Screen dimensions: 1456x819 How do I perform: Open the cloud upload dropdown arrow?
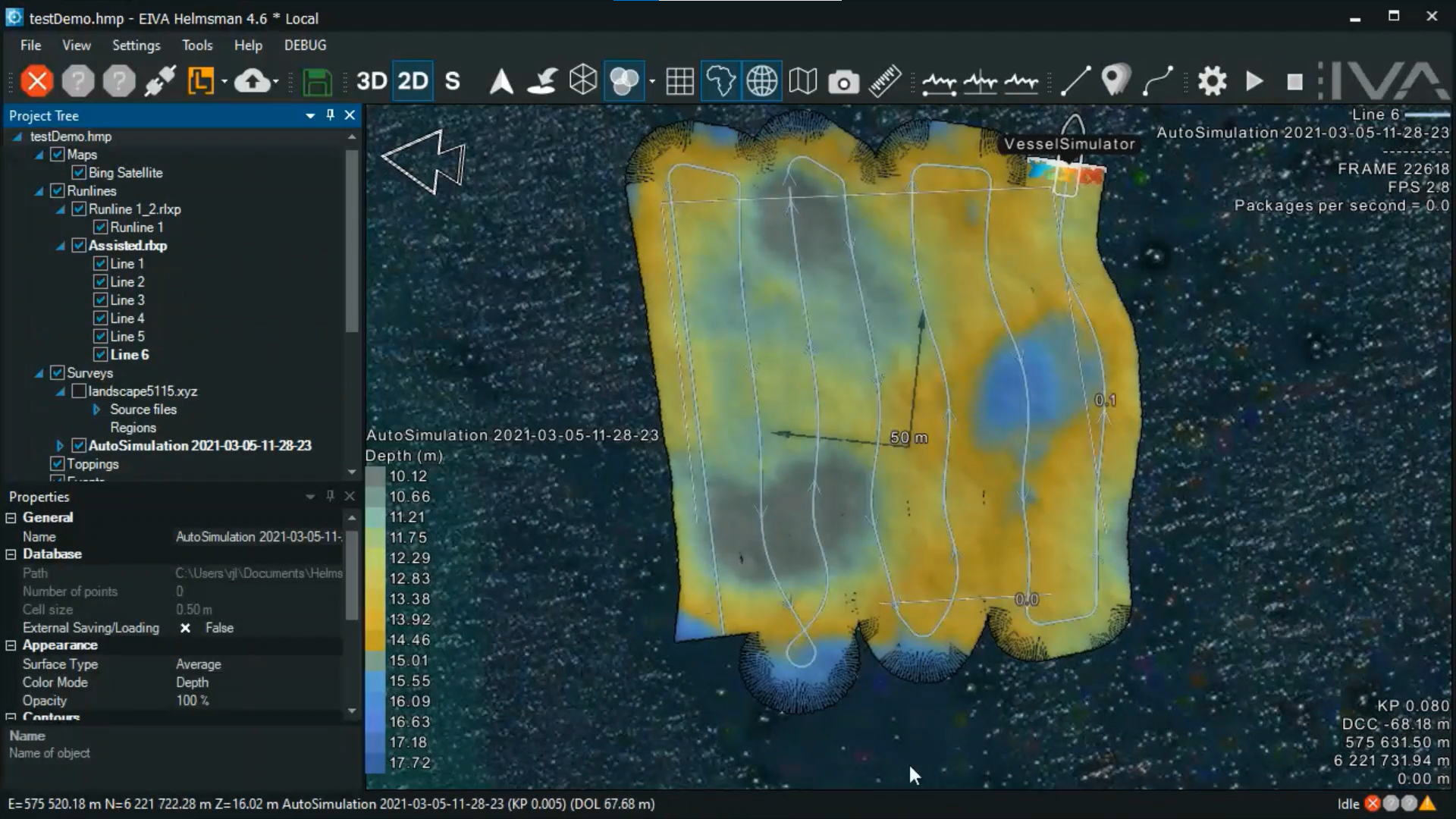coord(278,81)
